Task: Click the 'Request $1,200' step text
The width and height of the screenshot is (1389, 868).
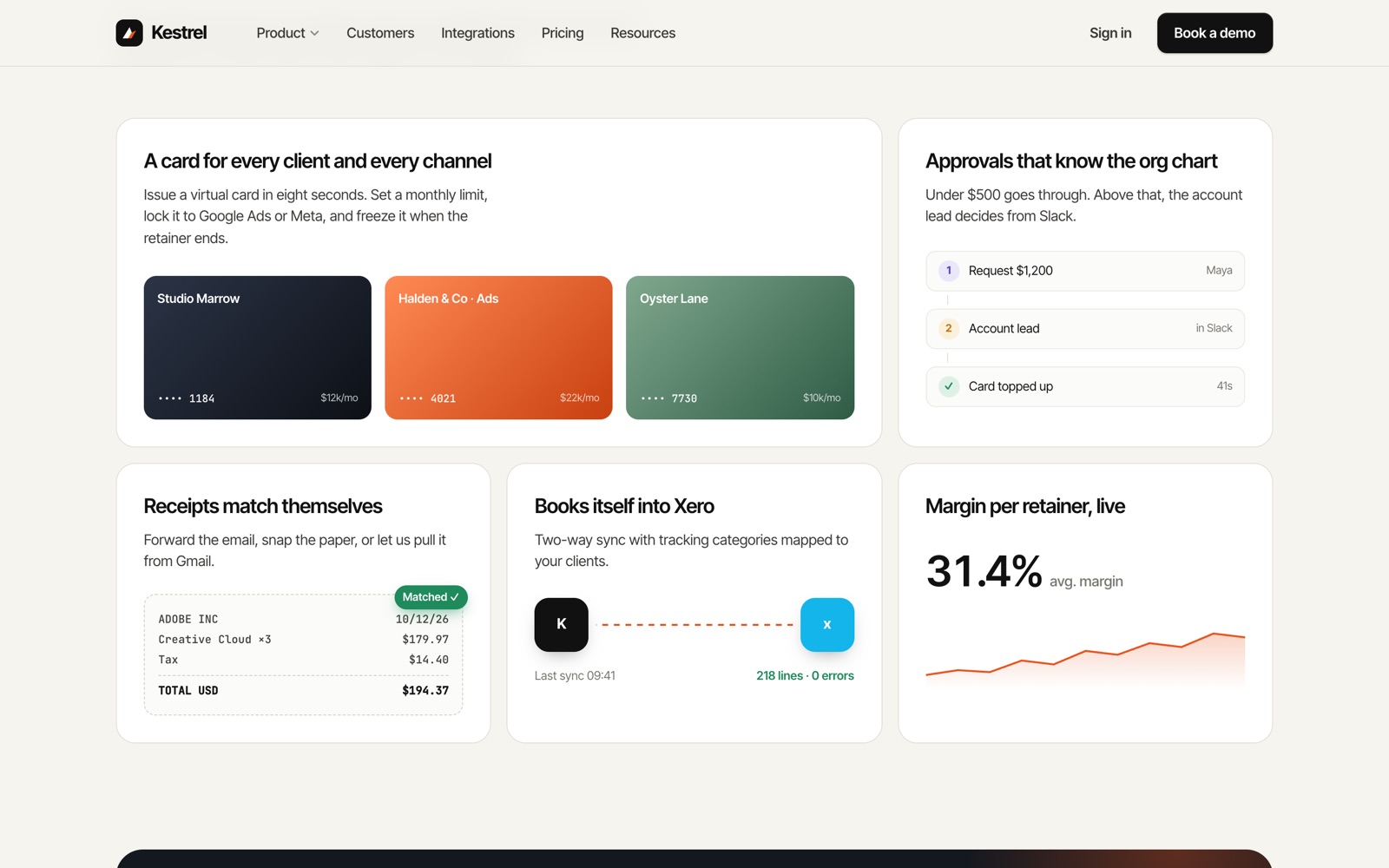Action: 1010,271
